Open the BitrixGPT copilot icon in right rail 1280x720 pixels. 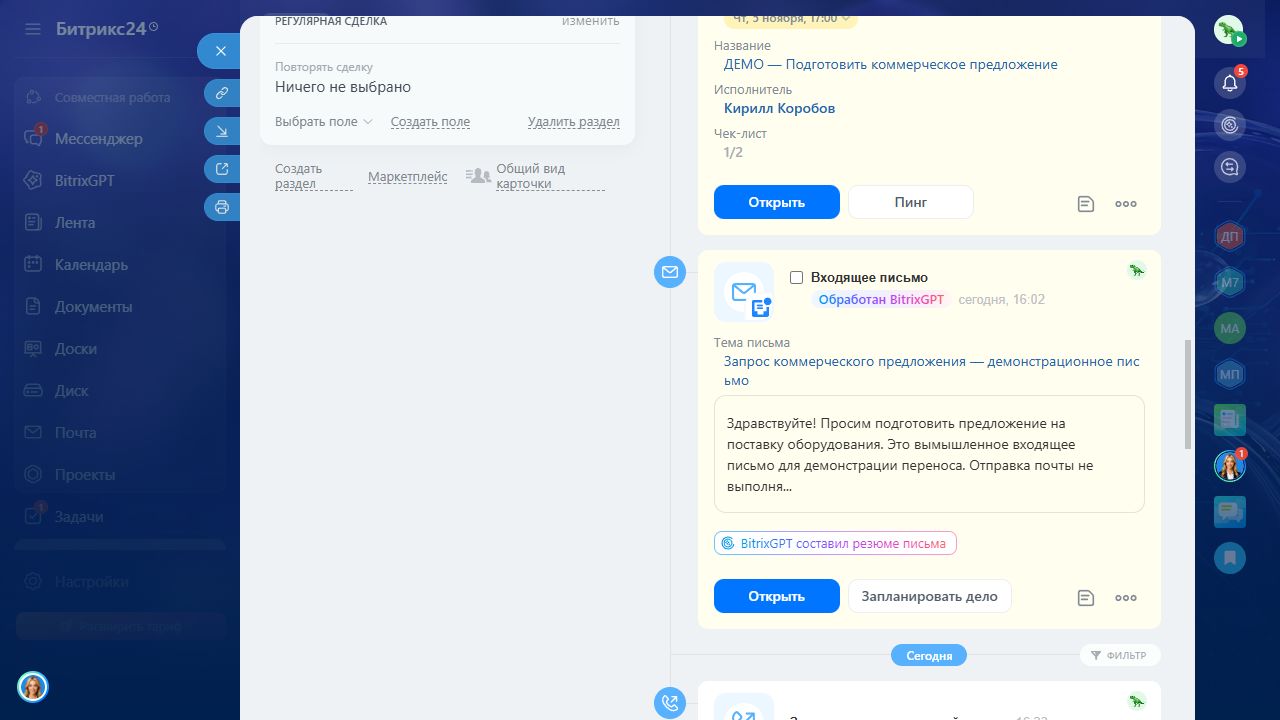point(1230,125)
